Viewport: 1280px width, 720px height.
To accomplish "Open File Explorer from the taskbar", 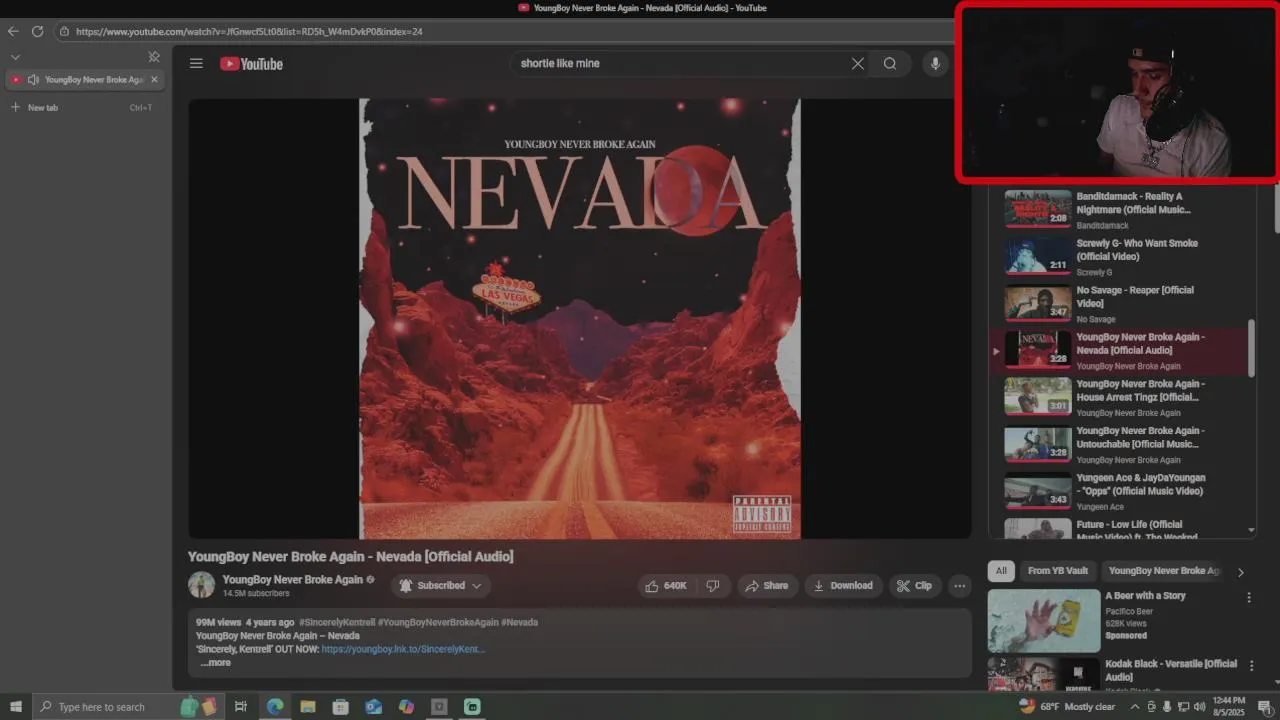I will point(308,707).
